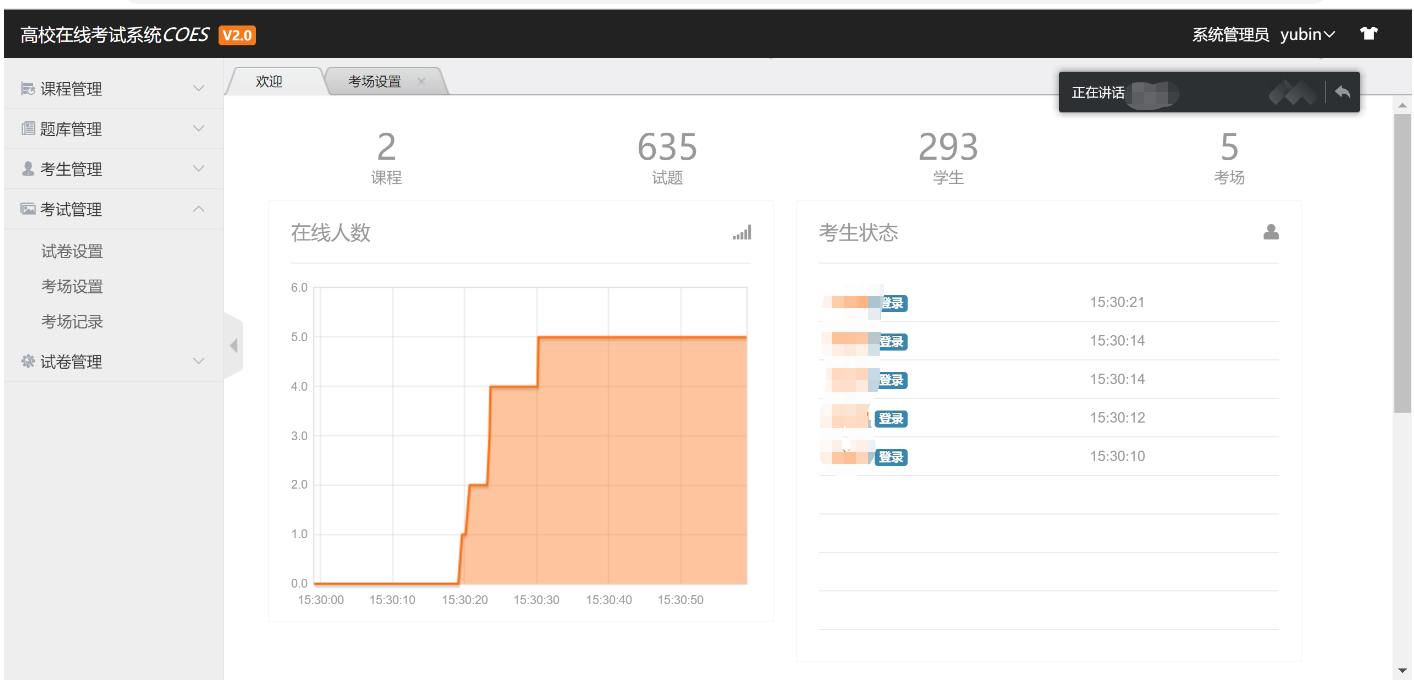Screen dimensions: 1414x695
Task: Click the 登录 badge at 15:30:21
Action: tap(891, 303)
